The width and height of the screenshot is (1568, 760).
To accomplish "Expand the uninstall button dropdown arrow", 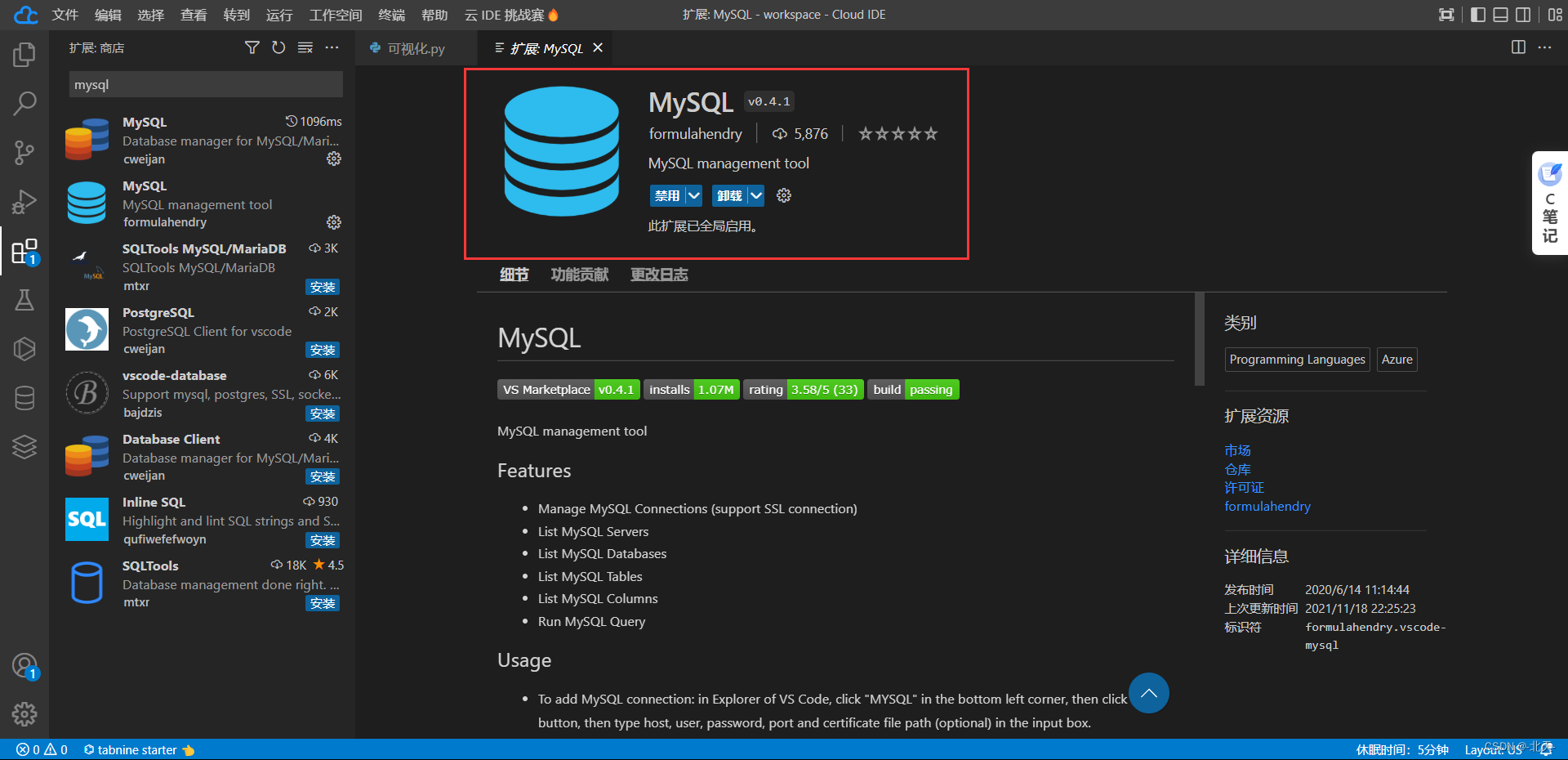I will coord(756,195).
